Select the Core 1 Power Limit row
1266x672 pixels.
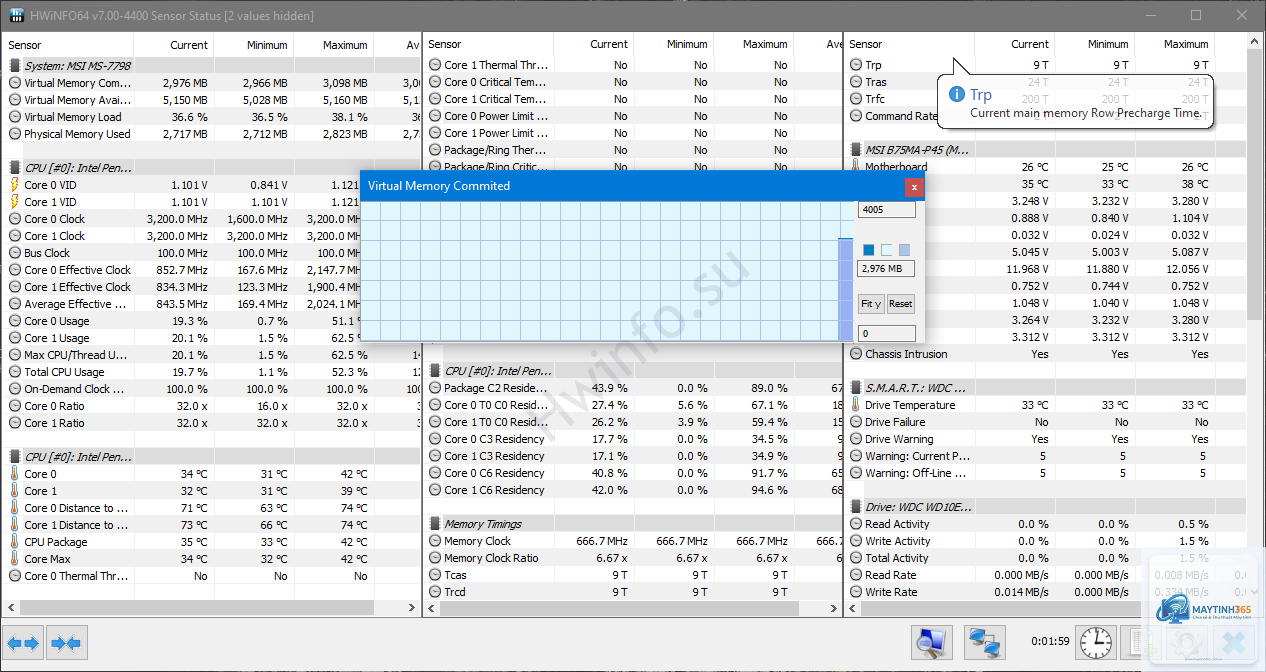634,133
